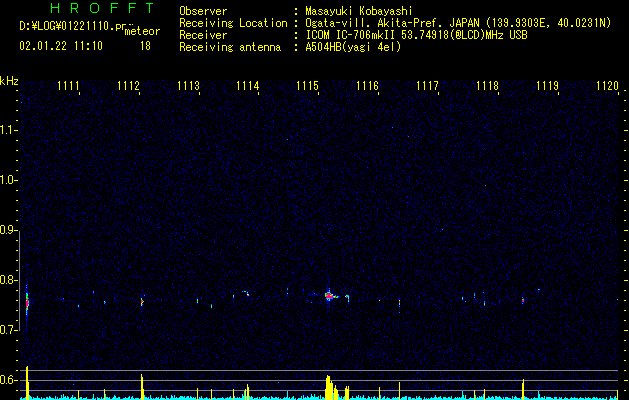Click the HROFFT title text
The width and height of the screenshot is (629, 400).
[x=102, y=8]
